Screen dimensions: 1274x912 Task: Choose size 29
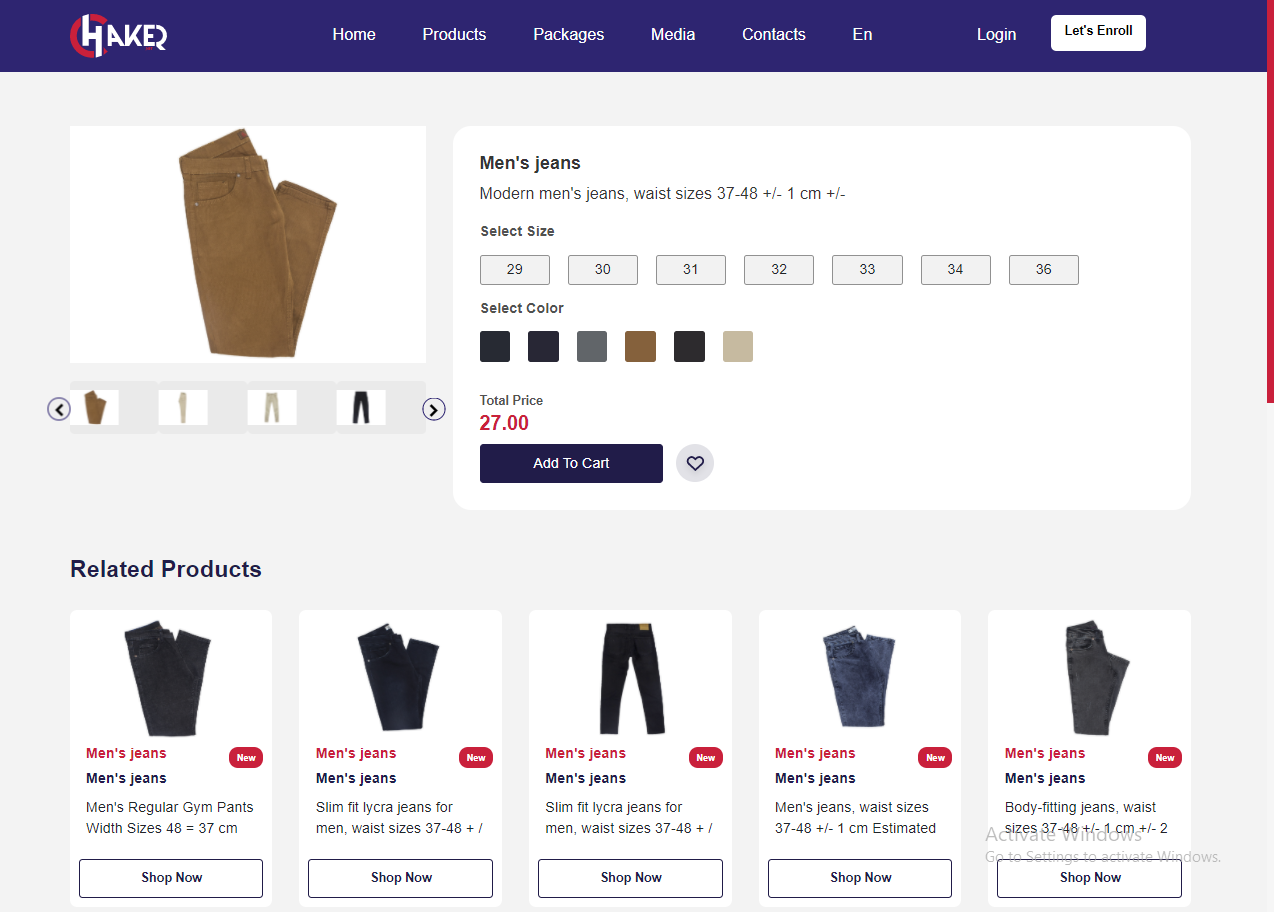pyautogui.click(x=515, y=270)
